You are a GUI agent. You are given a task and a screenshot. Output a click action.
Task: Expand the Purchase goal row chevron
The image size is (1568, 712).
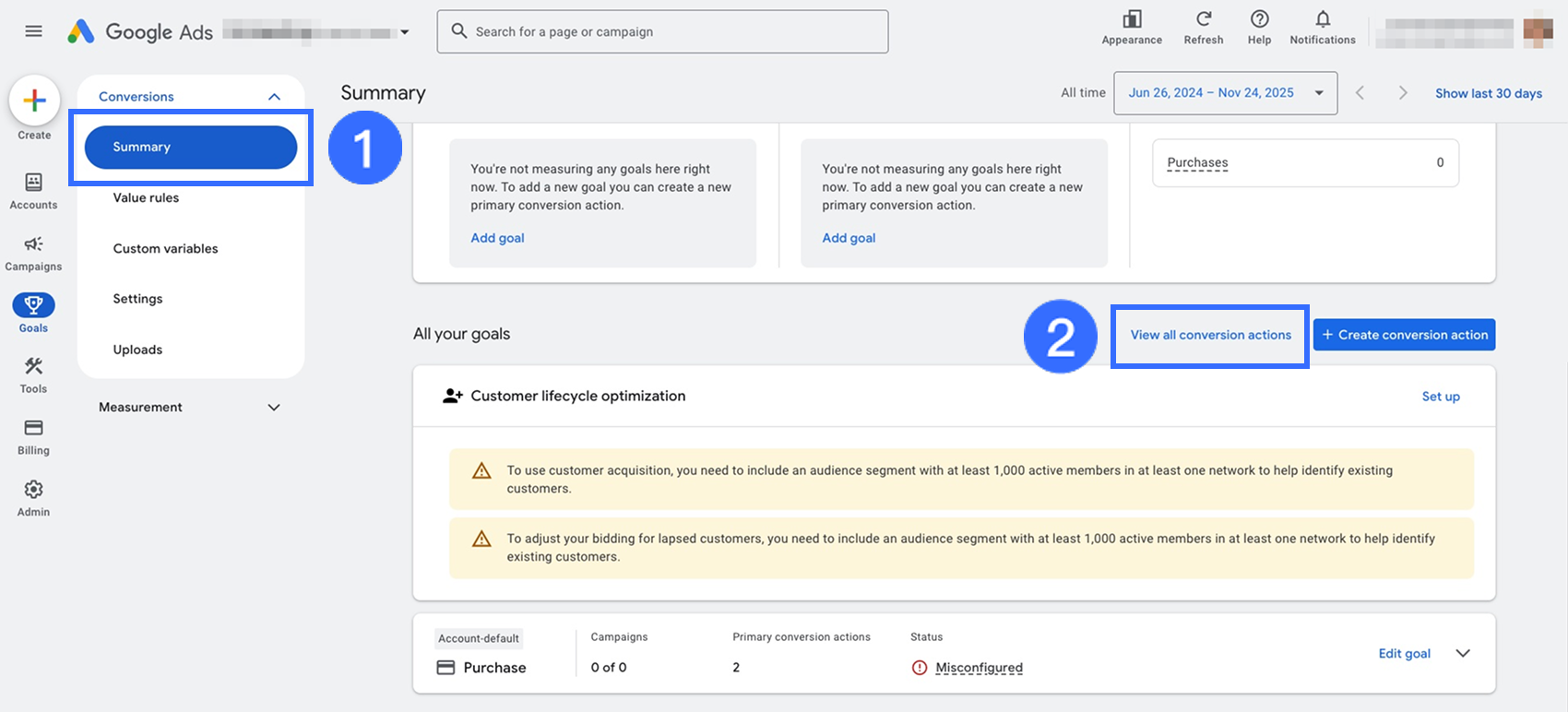(x=1463, y=653)
